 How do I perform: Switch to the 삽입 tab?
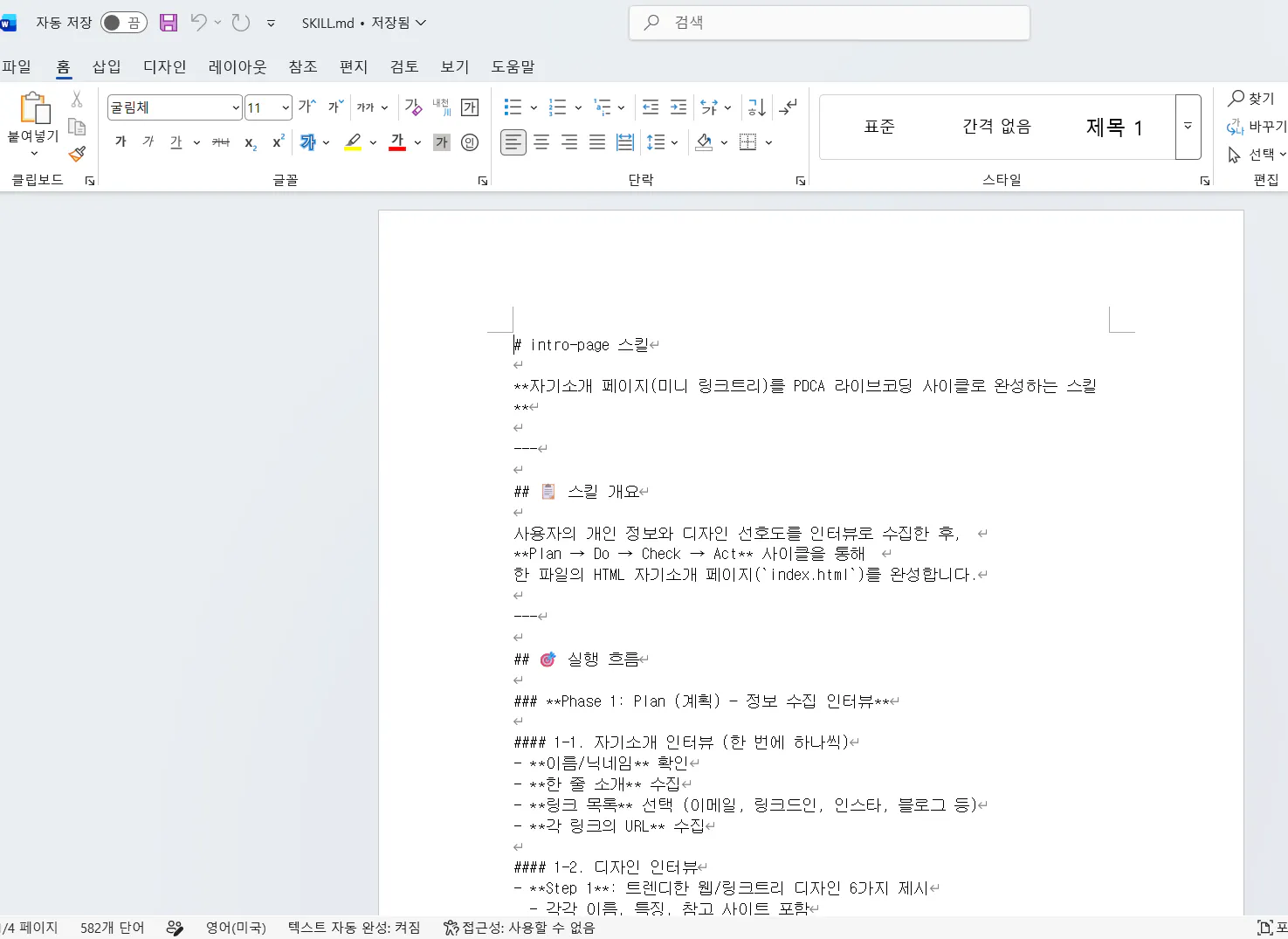point(107,66)
